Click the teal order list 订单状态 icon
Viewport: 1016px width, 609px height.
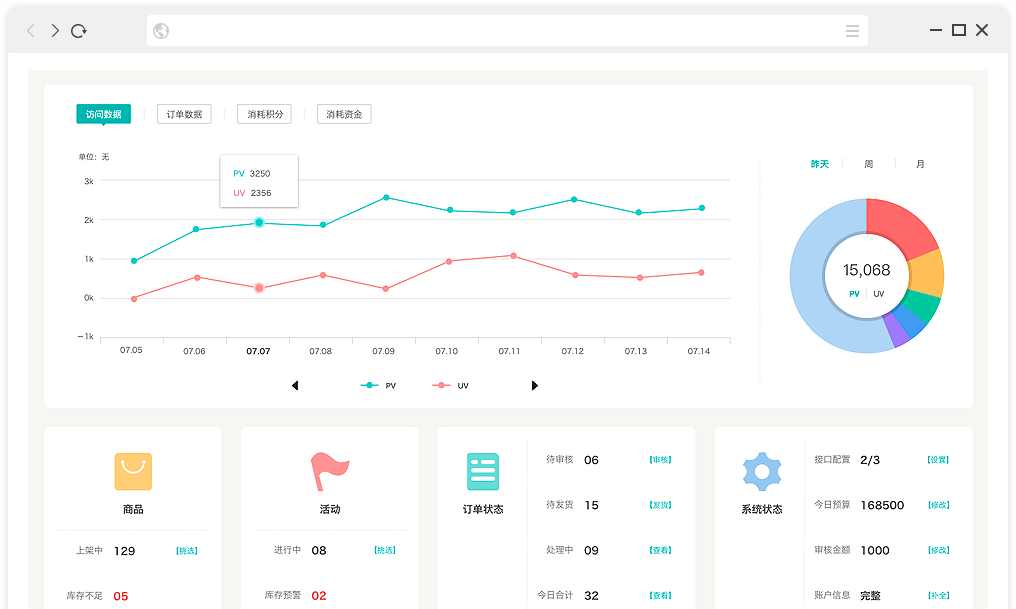pos(483,471)
